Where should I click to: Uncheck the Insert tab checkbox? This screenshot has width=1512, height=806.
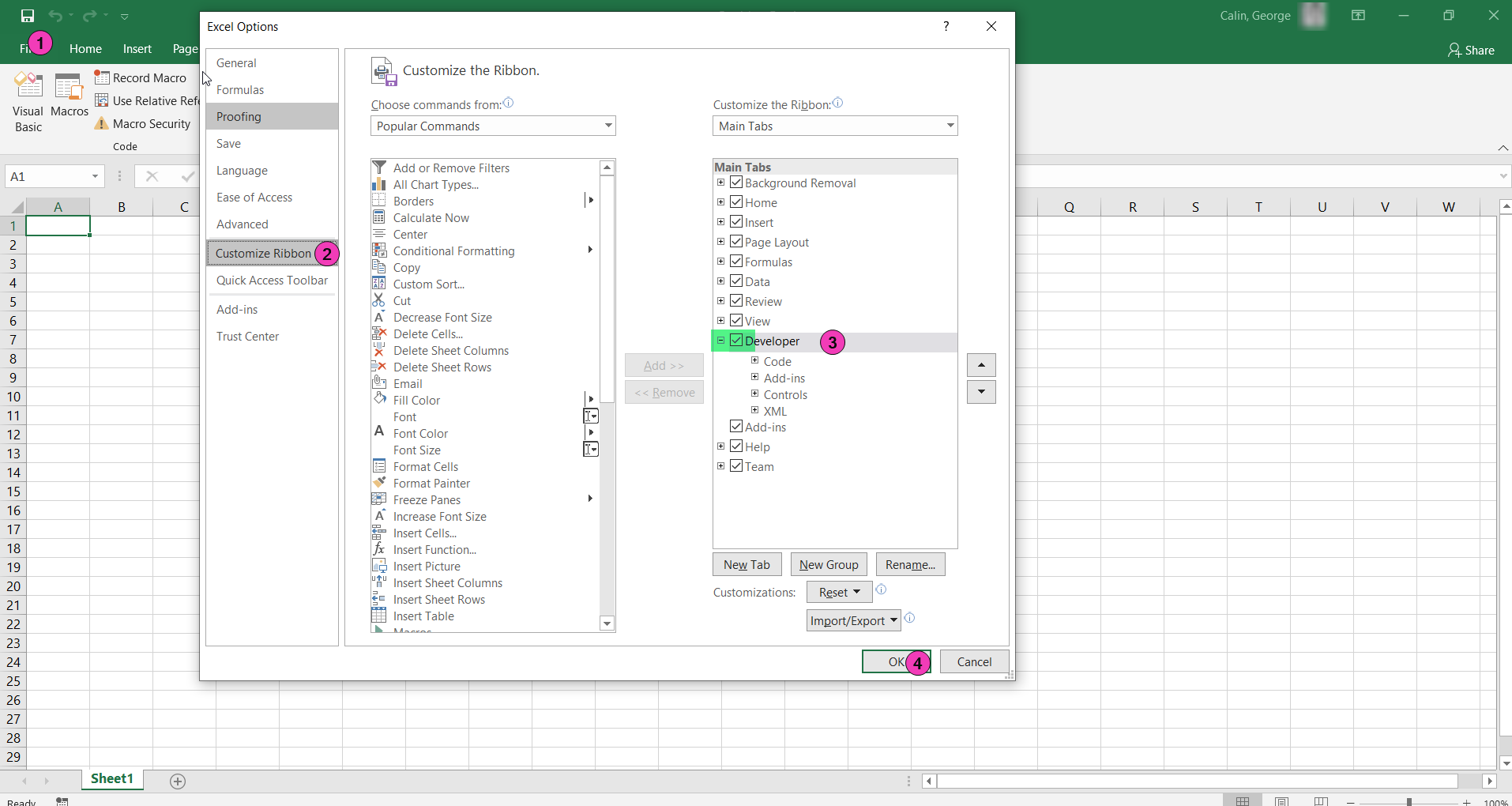click(x=736, y=222)
